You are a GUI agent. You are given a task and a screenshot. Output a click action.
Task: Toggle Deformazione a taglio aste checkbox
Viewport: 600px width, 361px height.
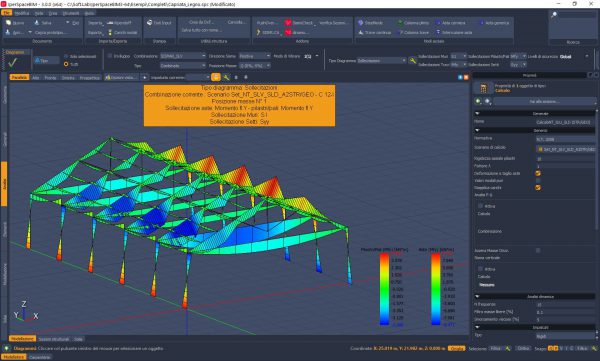pos(538,173)
